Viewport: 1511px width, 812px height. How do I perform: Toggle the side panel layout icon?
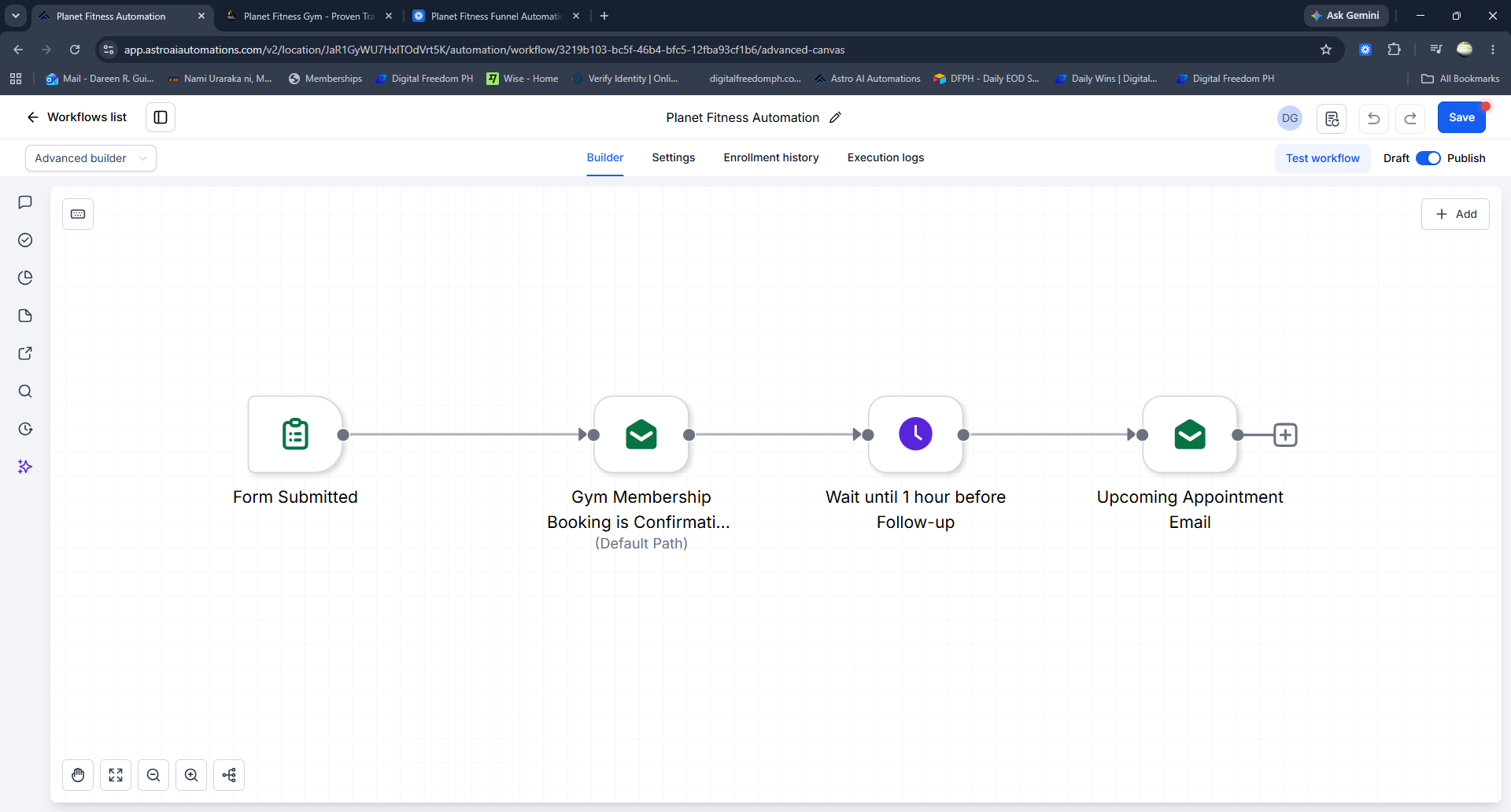click(161, 117)
